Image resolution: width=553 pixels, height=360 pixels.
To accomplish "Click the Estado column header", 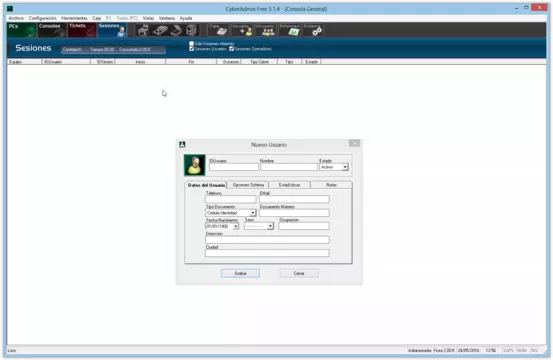I will pyautogui.click(x=311, y=62).
